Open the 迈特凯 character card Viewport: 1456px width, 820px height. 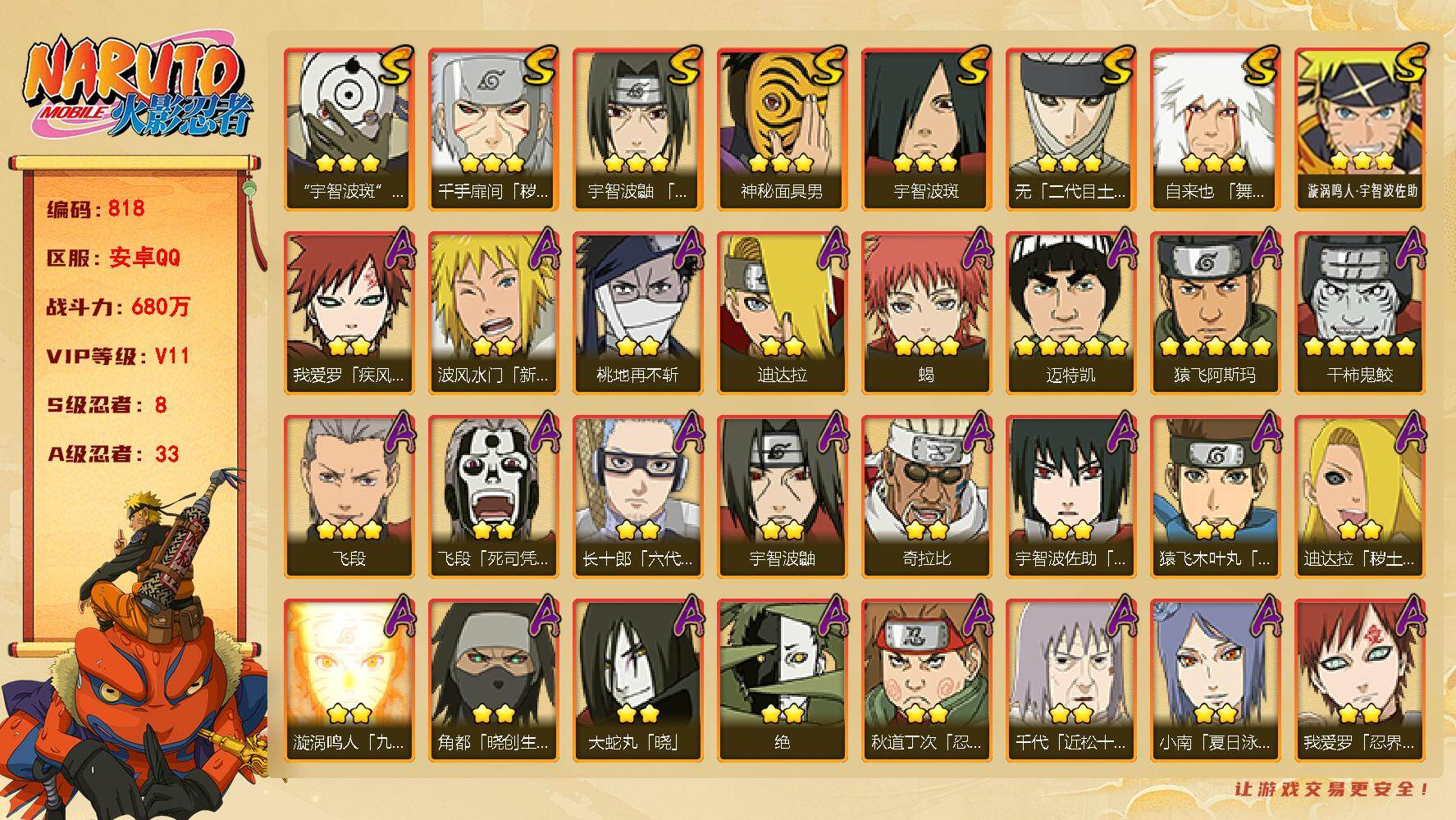click(1070, 312)
